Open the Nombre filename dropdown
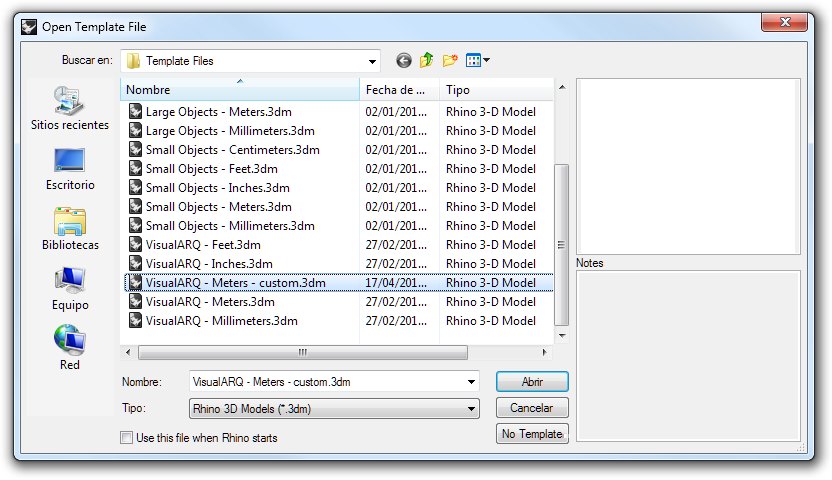This screenshot has height=480, width=832. [x=471, y=382]
